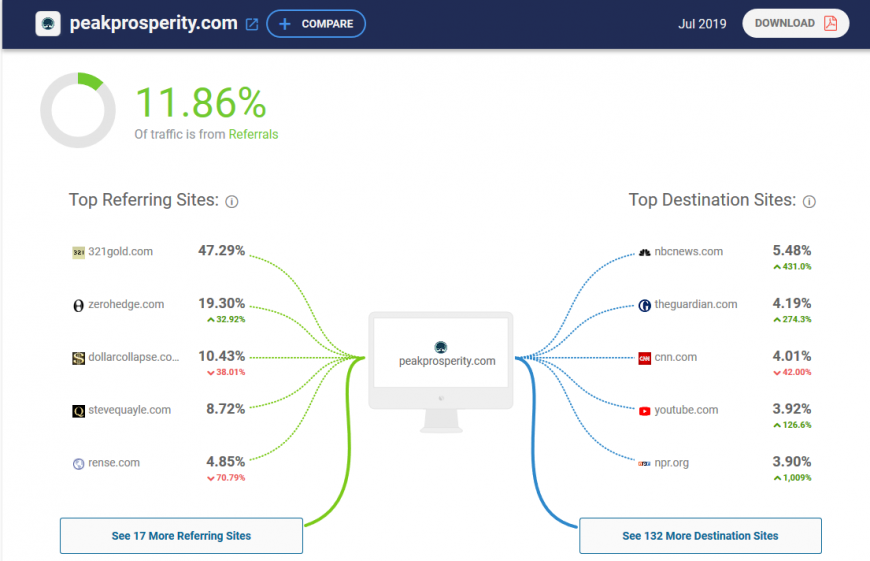This screenshot has width=870, height=561.
Task: Click the 4.01% value for cnn.com
Action: (792, 356)
